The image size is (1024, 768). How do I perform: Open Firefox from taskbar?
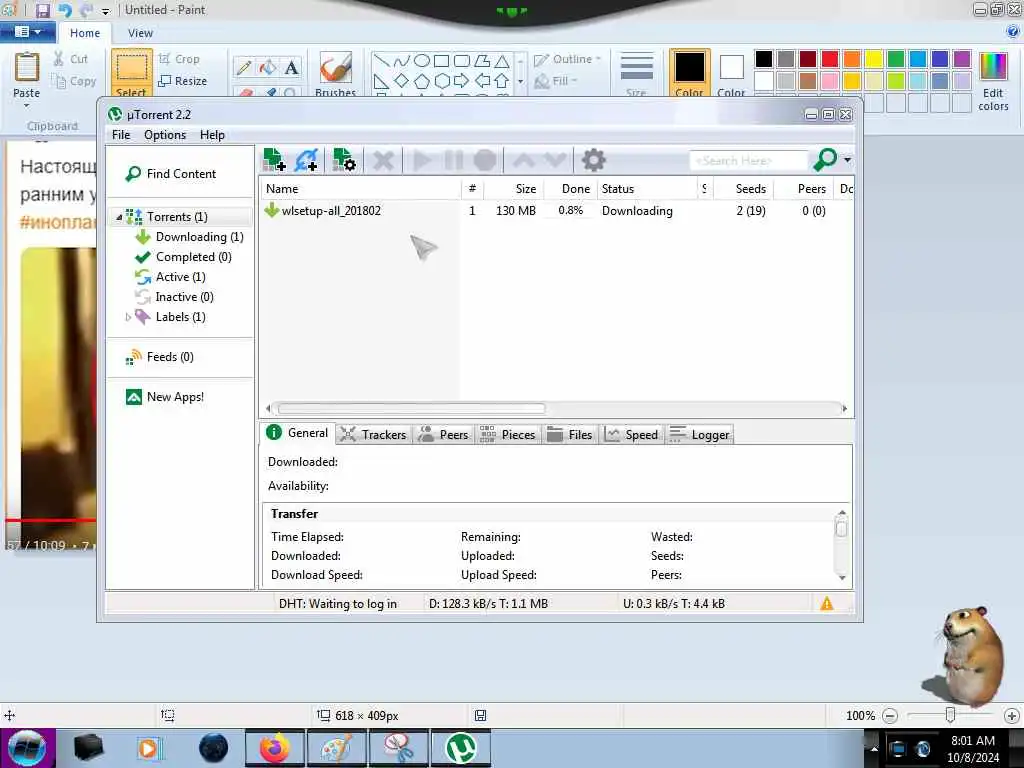[274, 748]
